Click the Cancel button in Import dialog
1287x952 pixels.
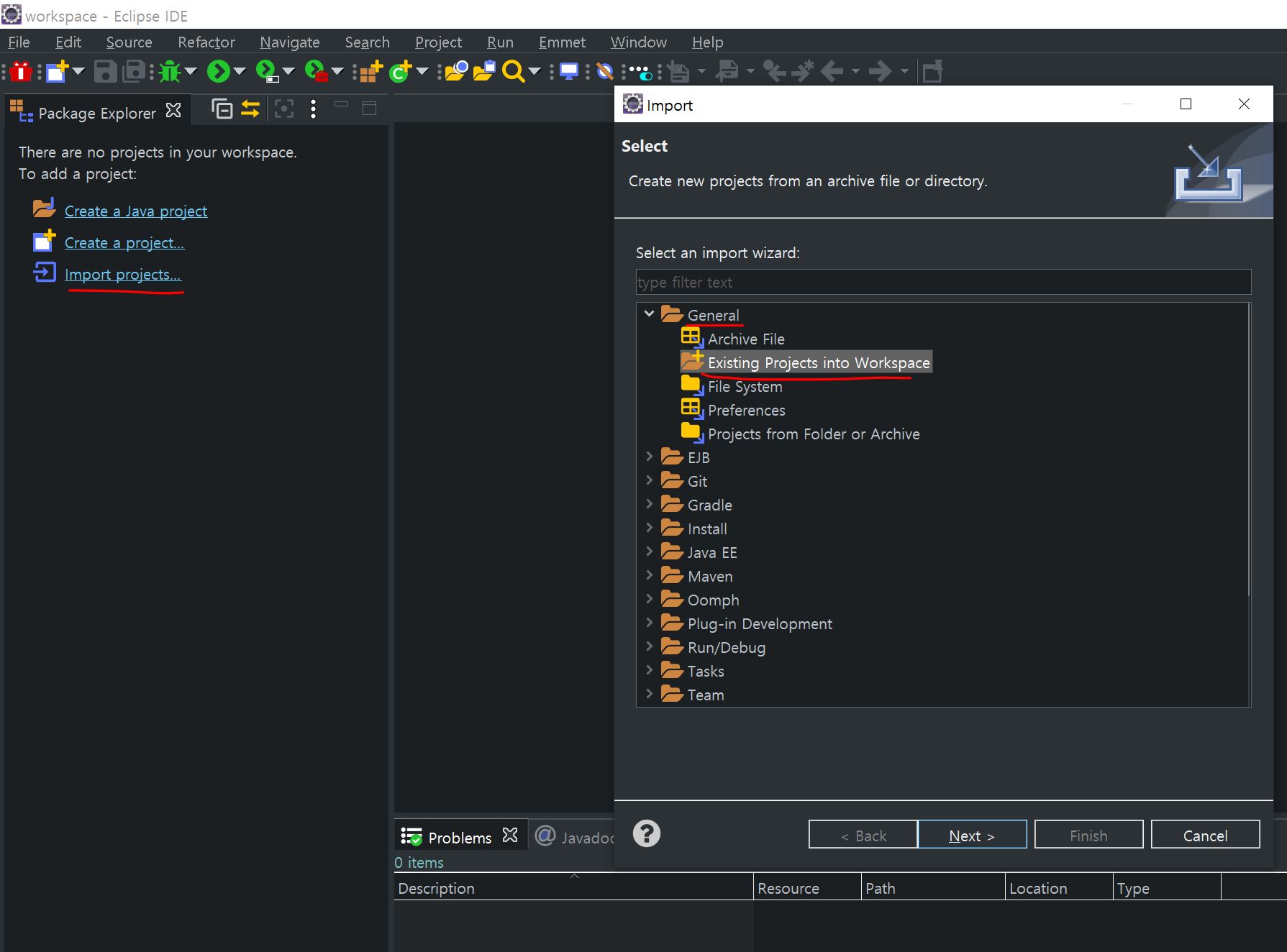1205,835
